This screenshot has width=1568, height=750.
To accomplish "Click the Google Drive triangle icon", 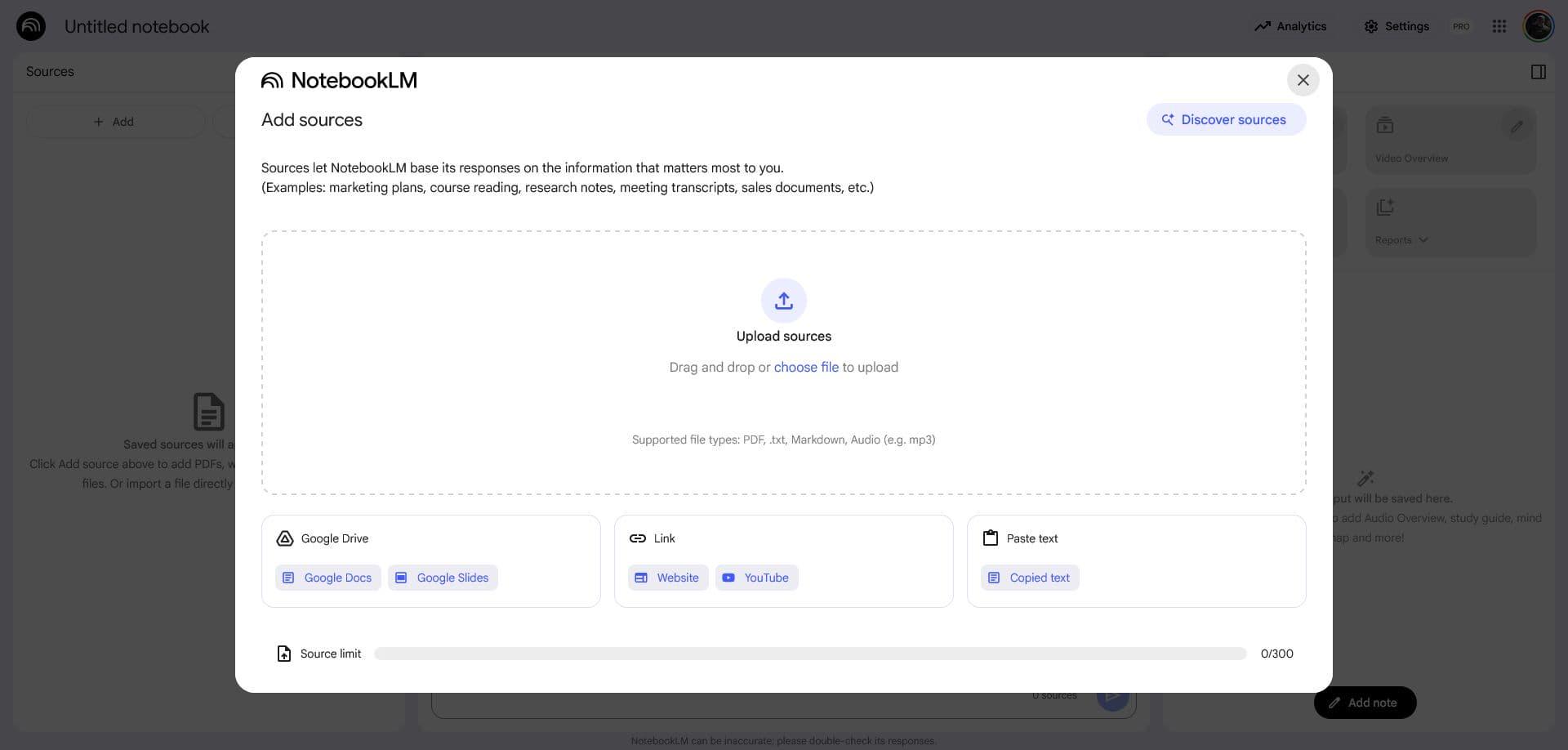I will pyautogui.click(x=284, y=538).
